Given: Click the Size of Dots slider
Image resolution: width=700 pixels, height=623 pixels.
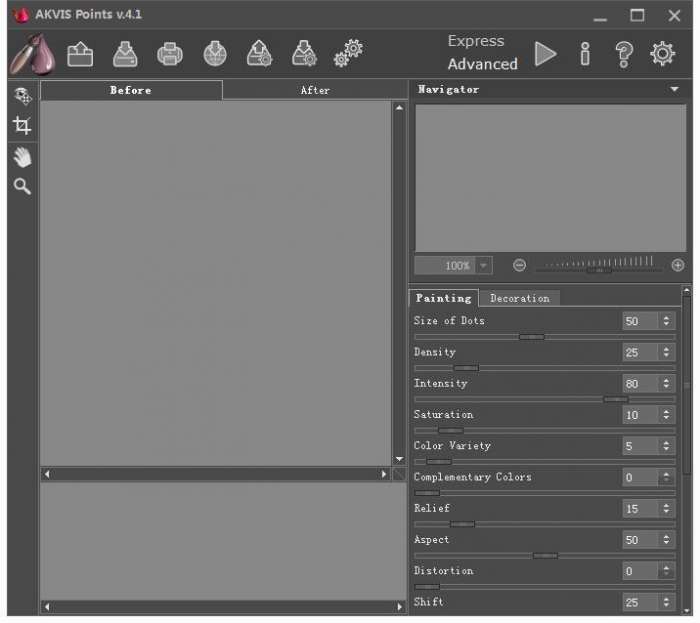Looking at the screenshot, I should coord(545,337).
